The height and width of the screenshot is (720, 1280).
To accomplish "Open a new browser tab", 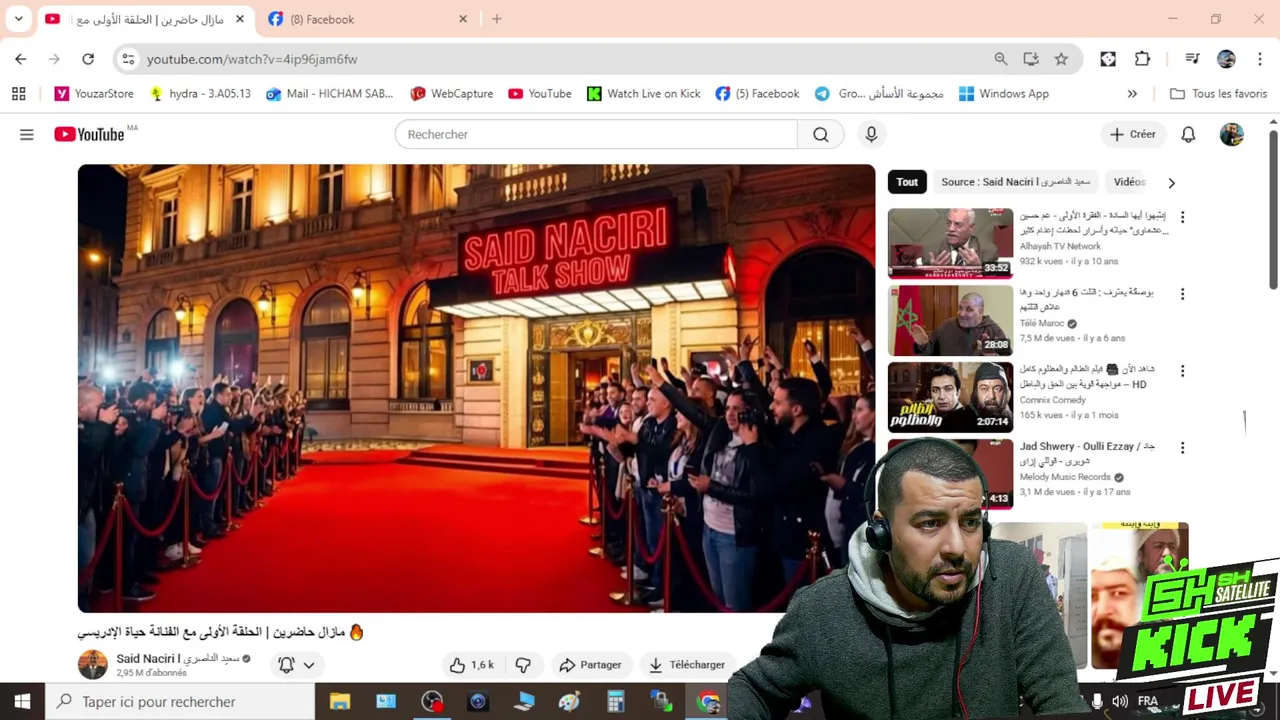I will pos(497,19).
